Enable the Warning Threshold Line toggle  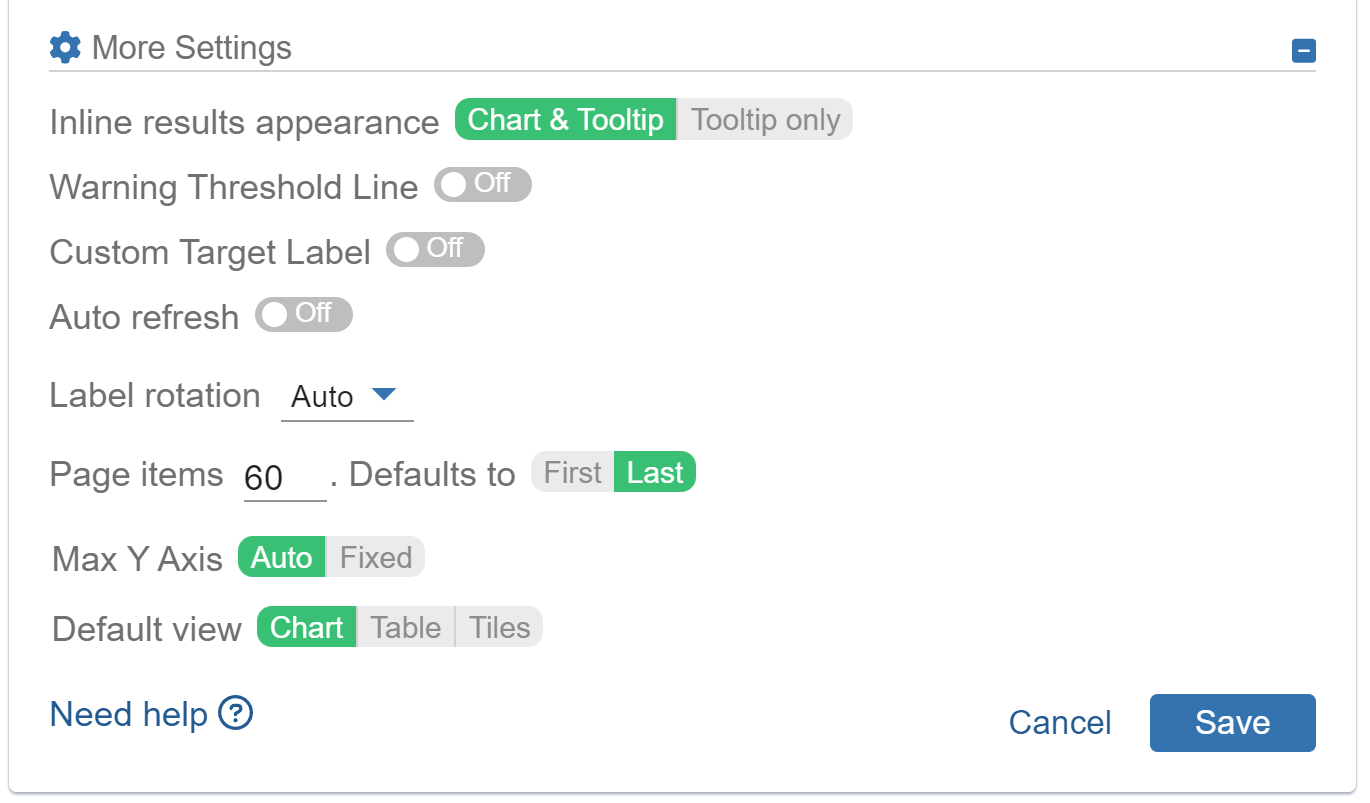[482, 184]
